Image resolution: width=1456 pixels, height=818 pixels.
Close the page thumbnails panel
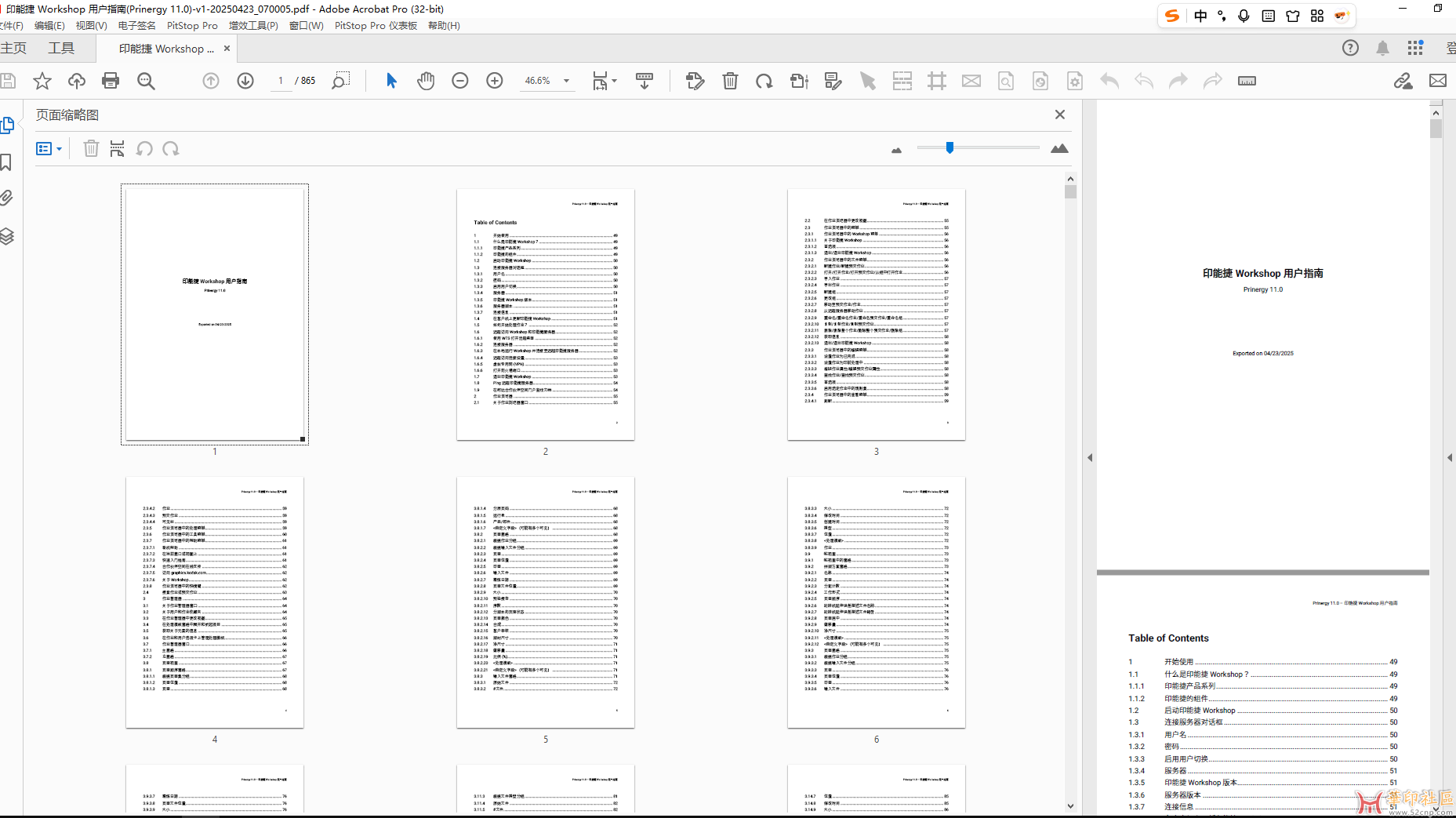[1060, 115]
